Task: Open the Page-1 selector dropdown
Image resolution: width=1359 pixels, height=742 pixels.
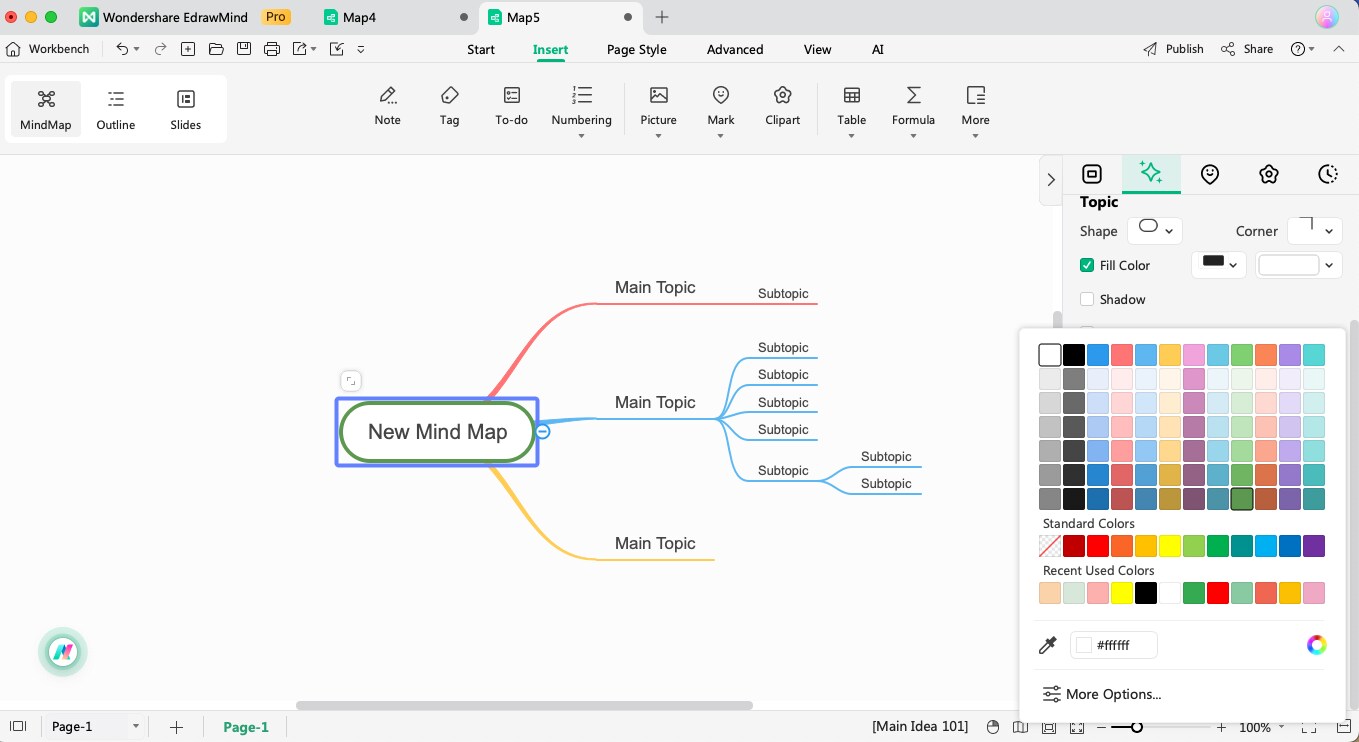Action: 95,727
